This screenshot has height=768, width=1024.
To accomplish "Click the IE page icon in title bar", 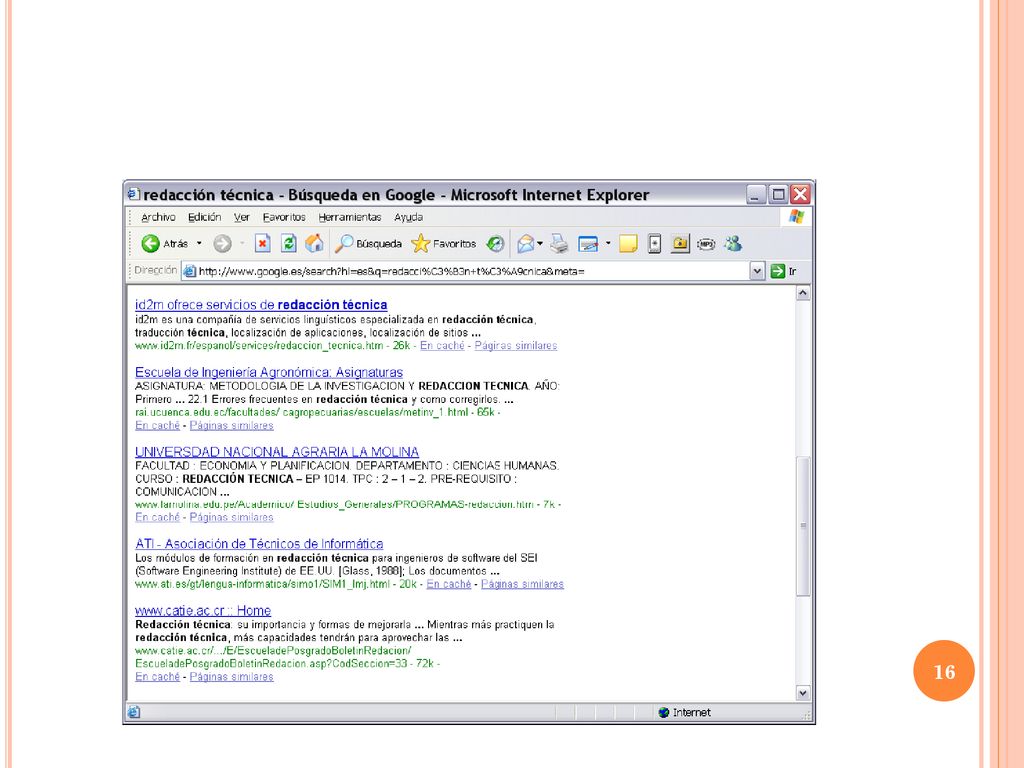I will (133, 194).
